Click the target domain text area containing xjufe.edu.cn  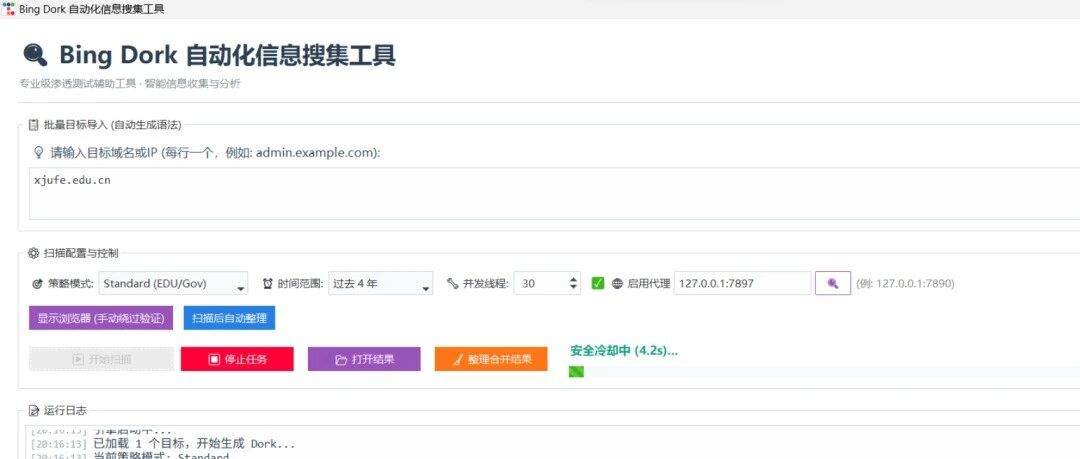[554, 193]
